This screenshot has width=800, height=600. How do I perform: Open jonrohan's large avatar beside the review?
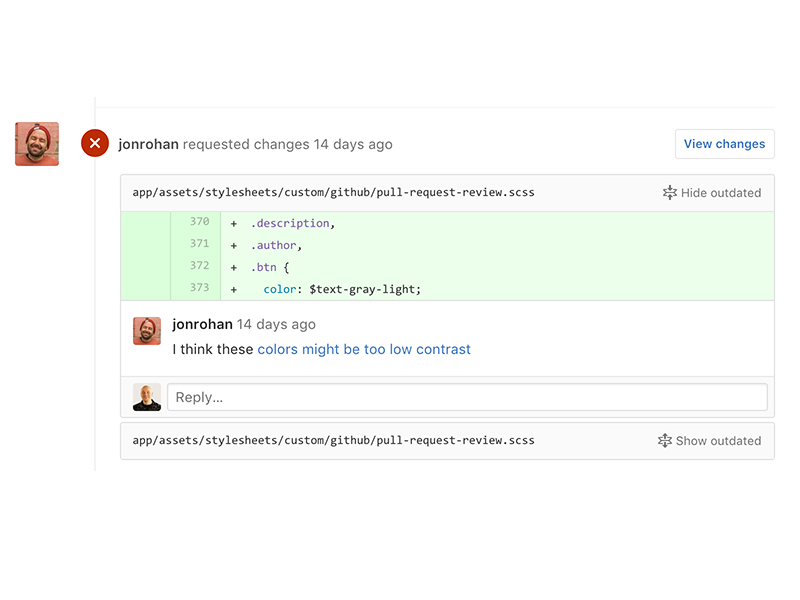37,144
